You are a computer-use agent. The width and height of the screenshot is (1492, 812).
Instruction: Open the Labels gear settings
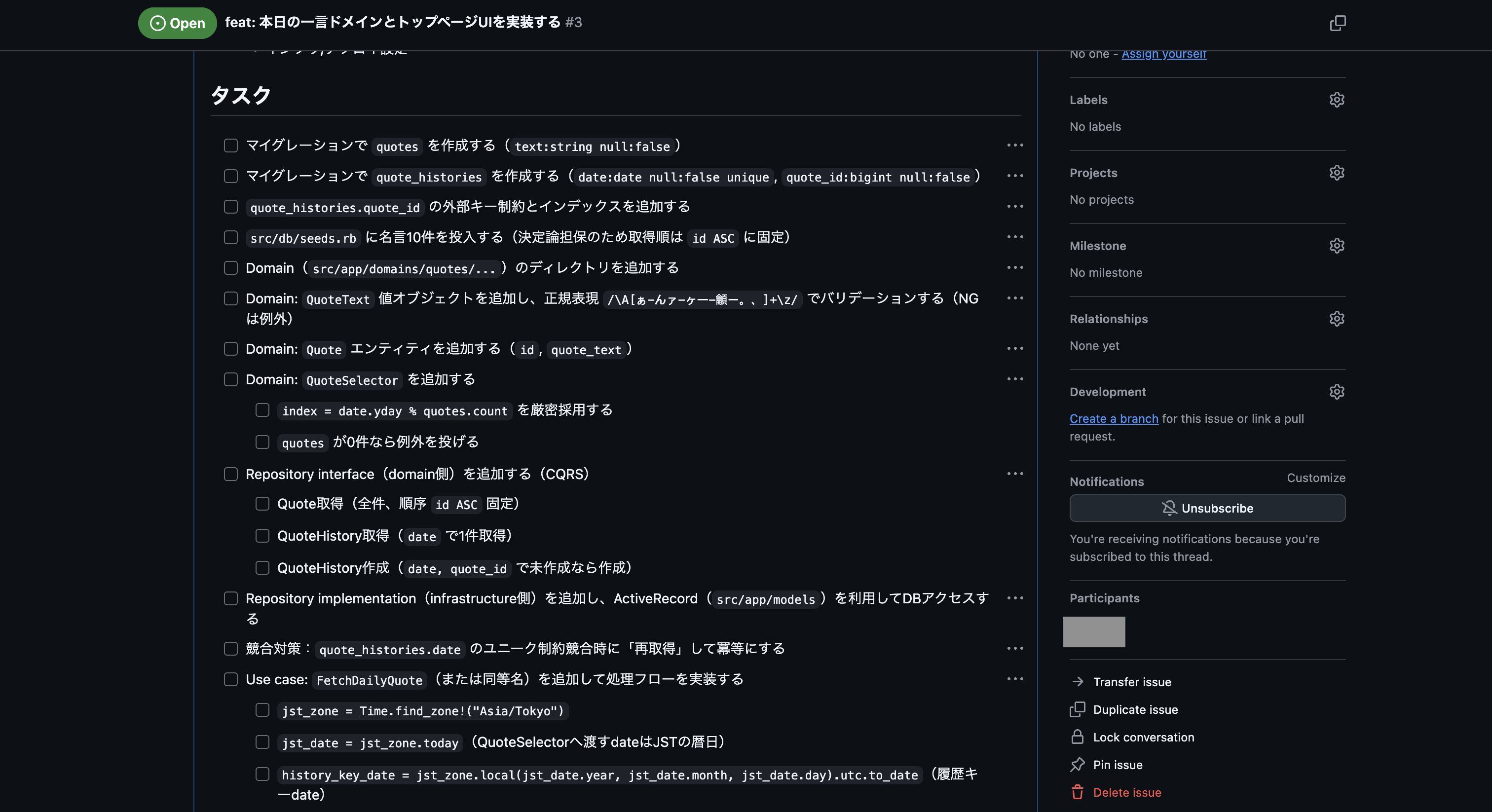coord(1336,100)
